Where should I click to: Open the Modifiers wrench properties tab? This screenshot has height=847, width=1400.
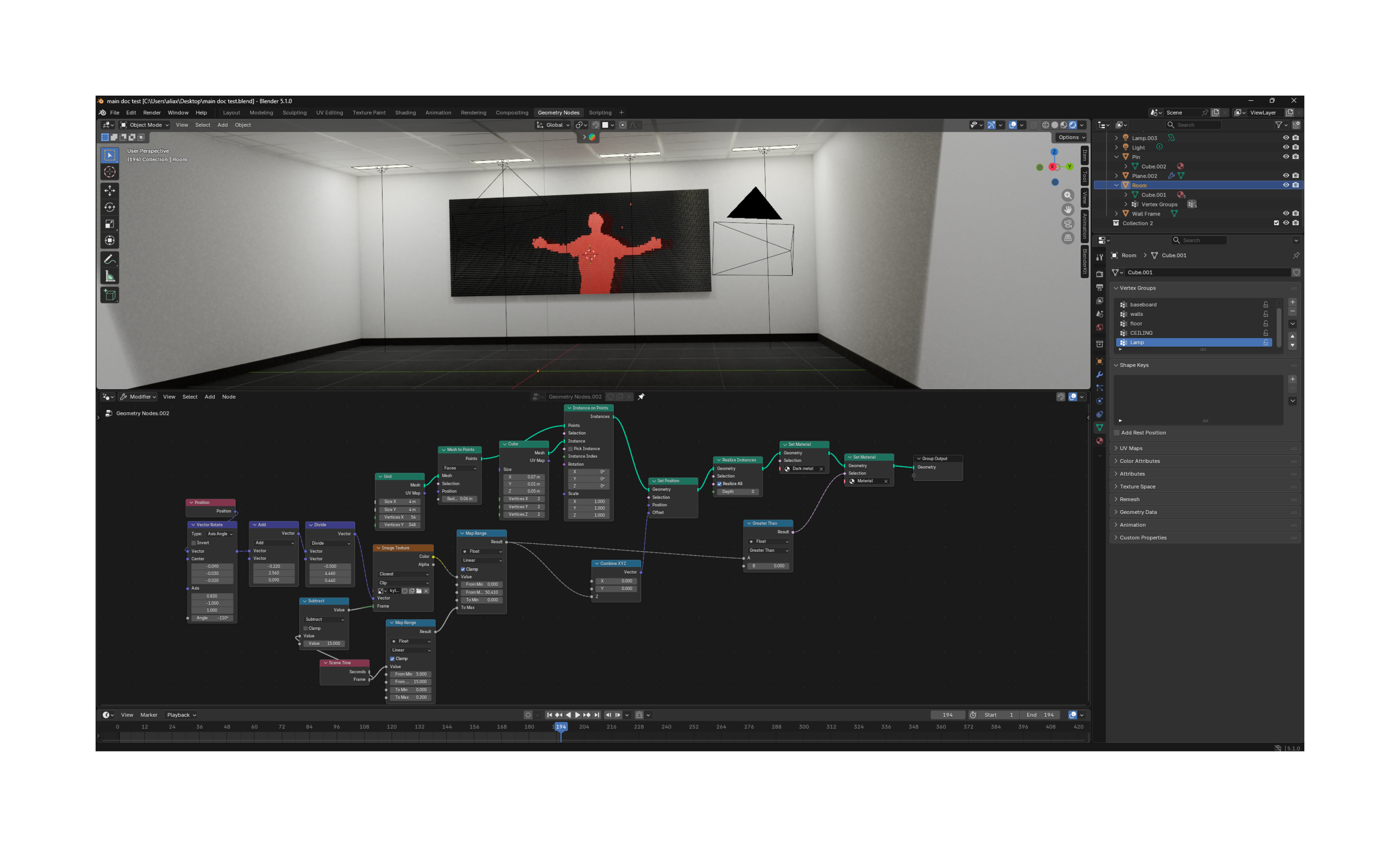[x=1099, y=375]
